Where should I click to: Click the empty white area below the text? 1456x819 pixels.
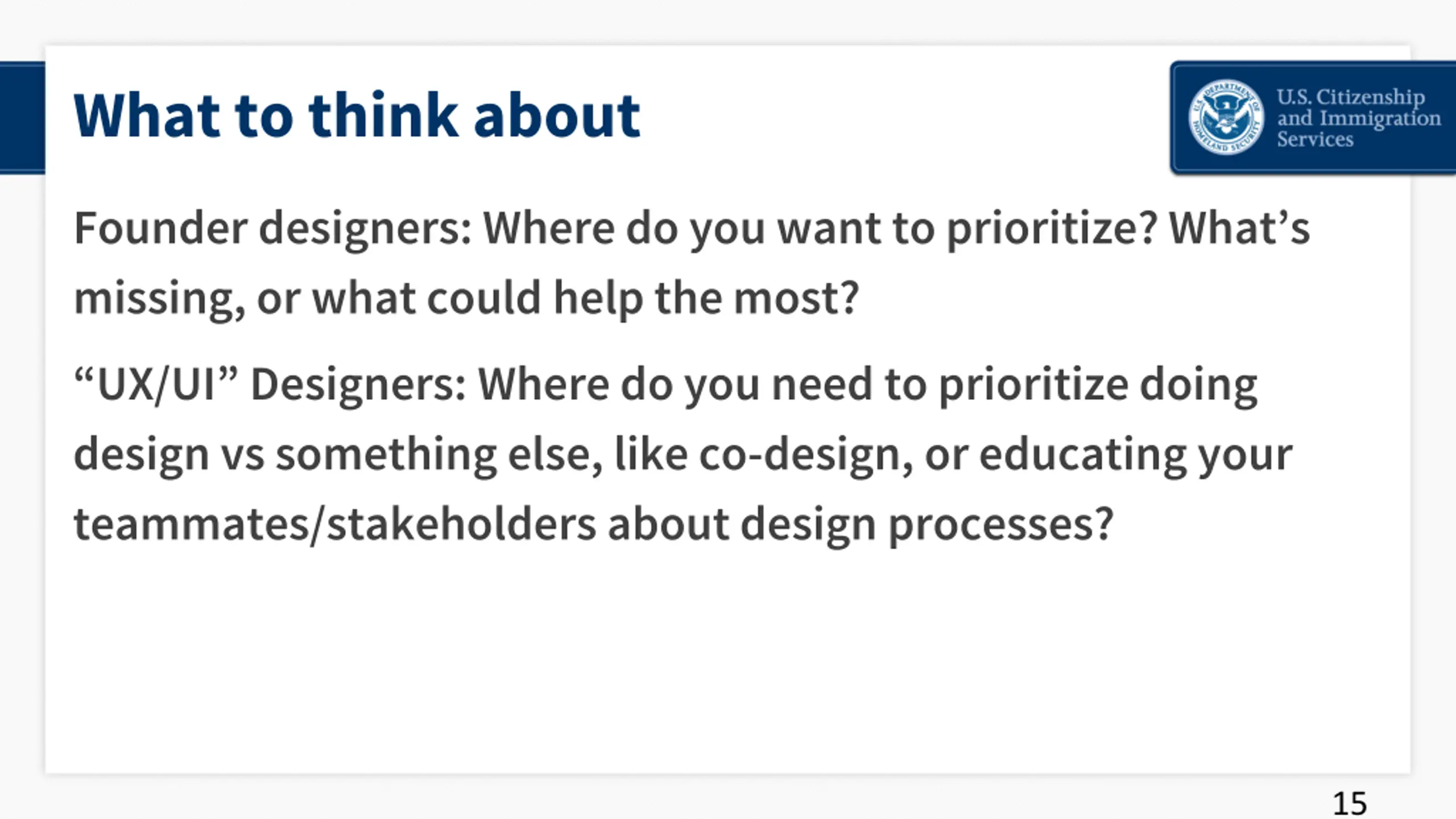pyautogui.click(x=728, y=660)
